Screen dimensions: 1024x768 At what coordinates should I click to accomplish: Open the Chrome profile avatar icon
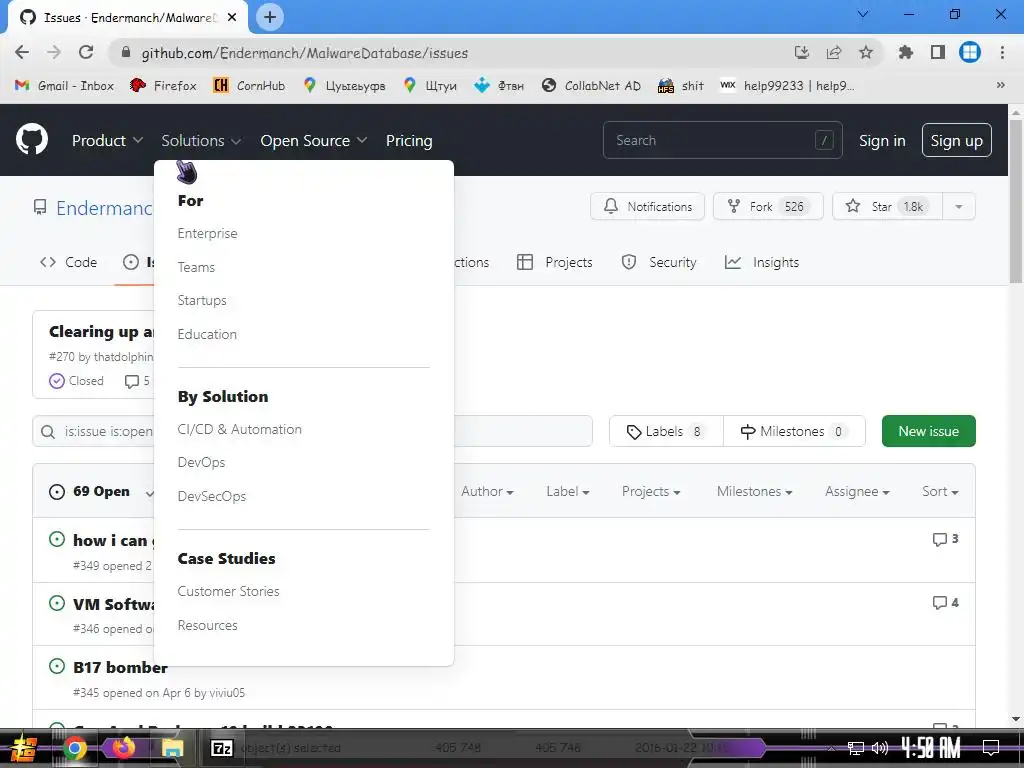tap(970, 53)
